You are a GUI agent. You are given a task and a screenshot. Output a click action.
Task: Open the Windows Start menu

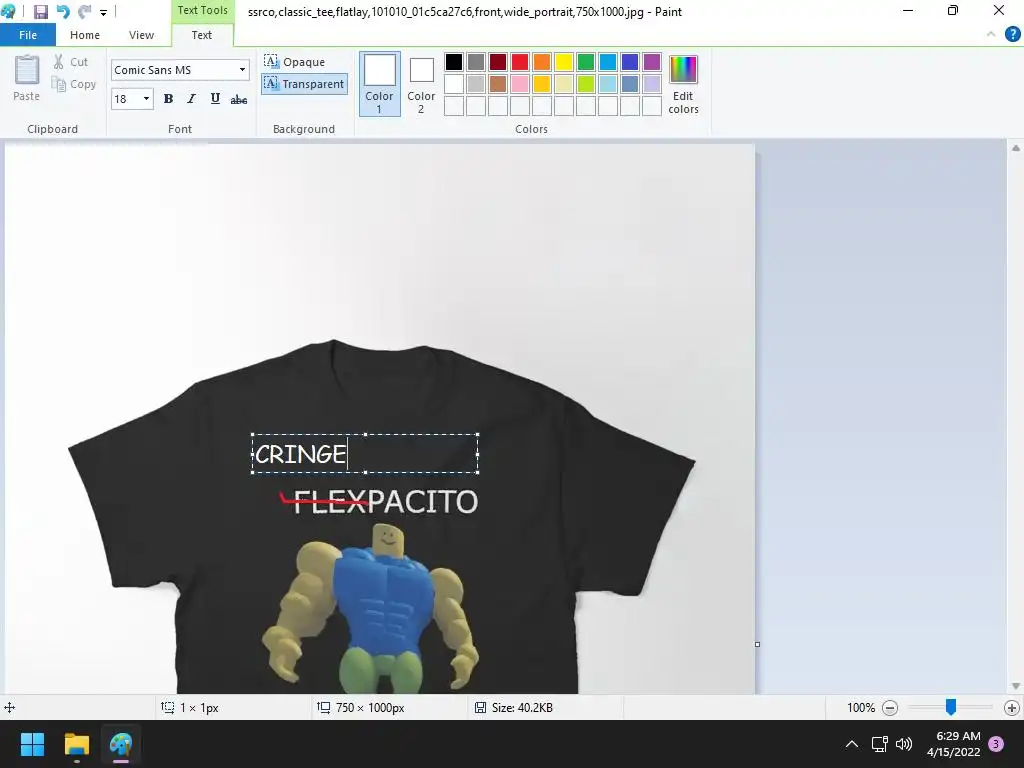(32, 744)
